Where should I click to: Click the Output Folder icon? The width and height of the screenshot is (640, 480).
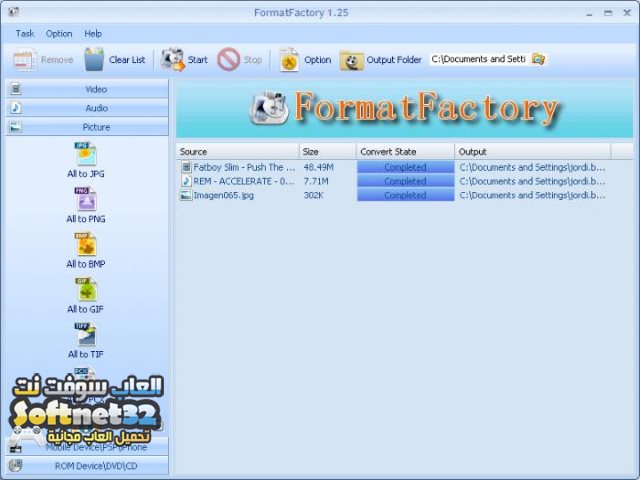[351, 60]
